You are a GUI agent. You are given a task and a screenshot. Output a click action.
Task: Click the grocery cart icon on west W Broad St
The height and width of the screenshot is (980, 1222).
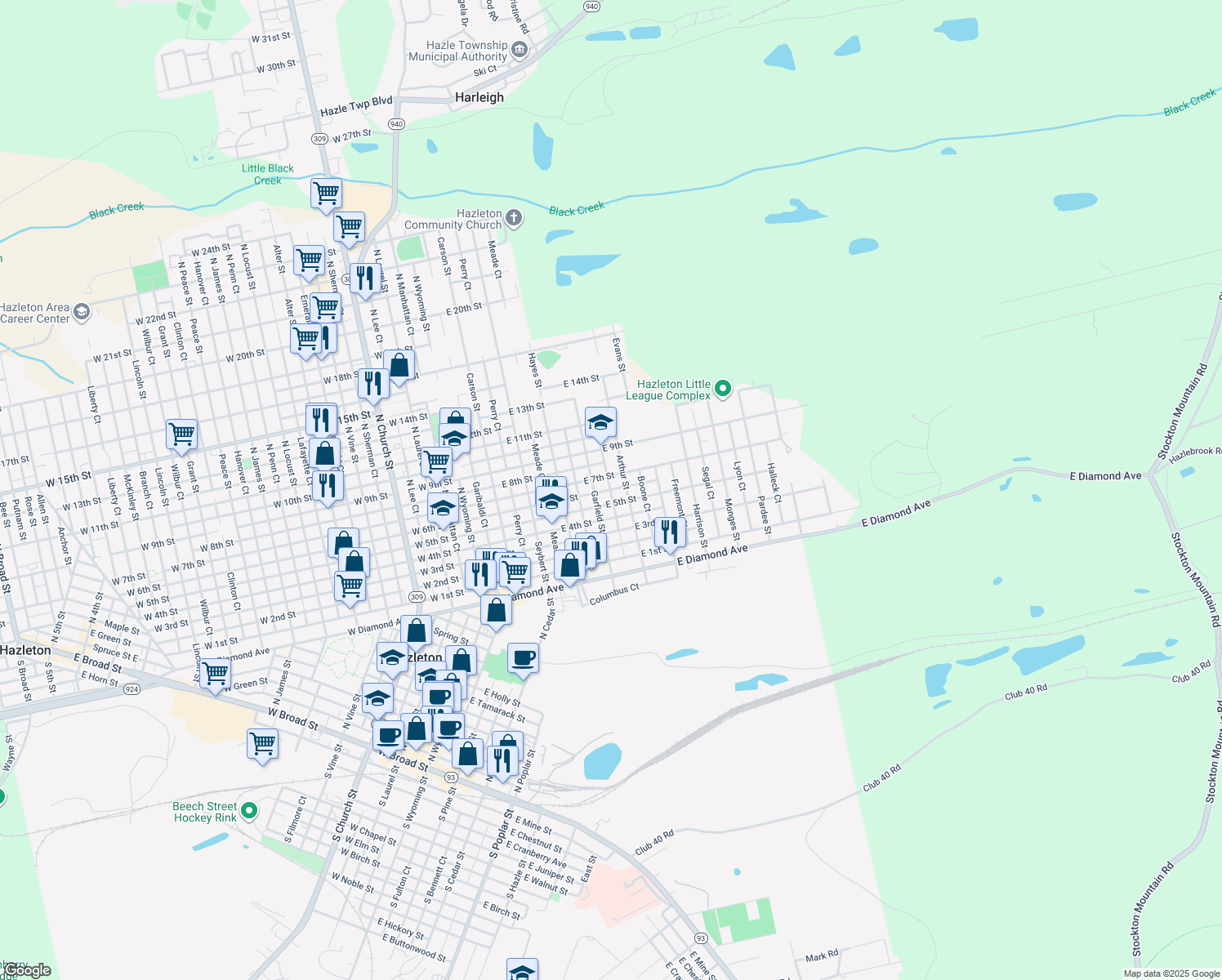tap(262, 745)
